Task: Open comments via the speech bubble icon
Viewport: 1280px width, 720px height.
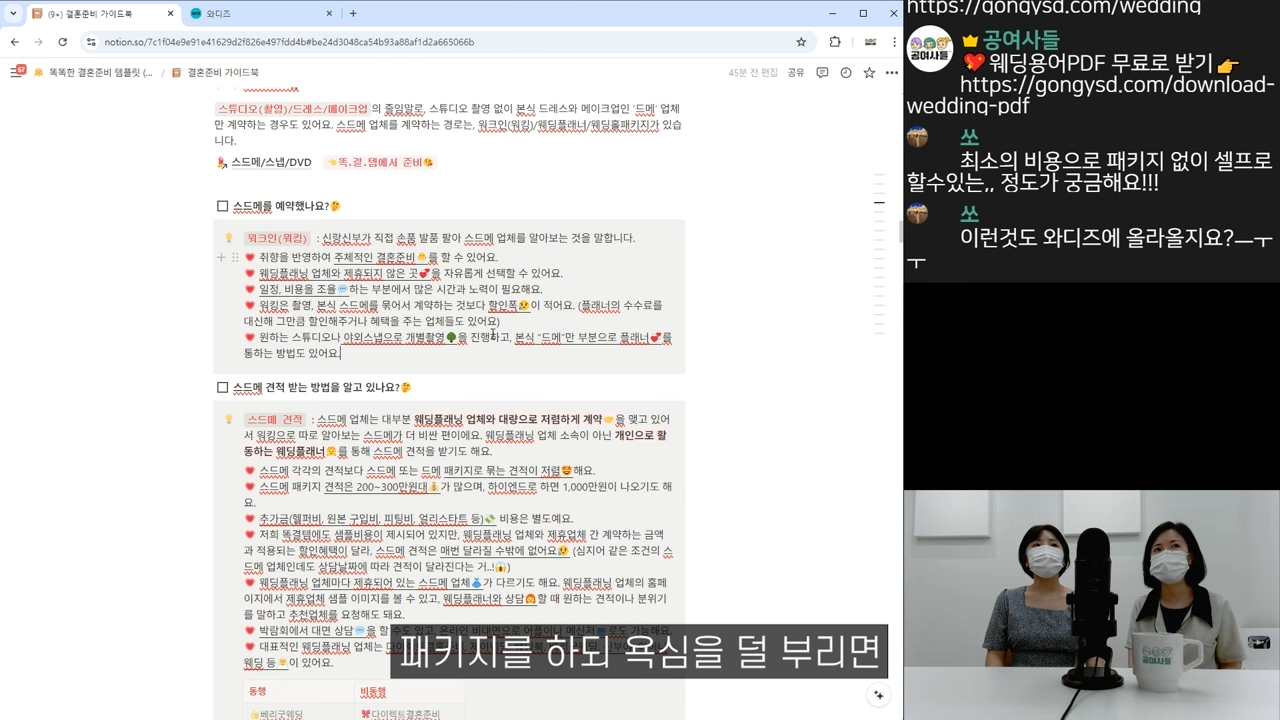Action: [x=822, y=72]
